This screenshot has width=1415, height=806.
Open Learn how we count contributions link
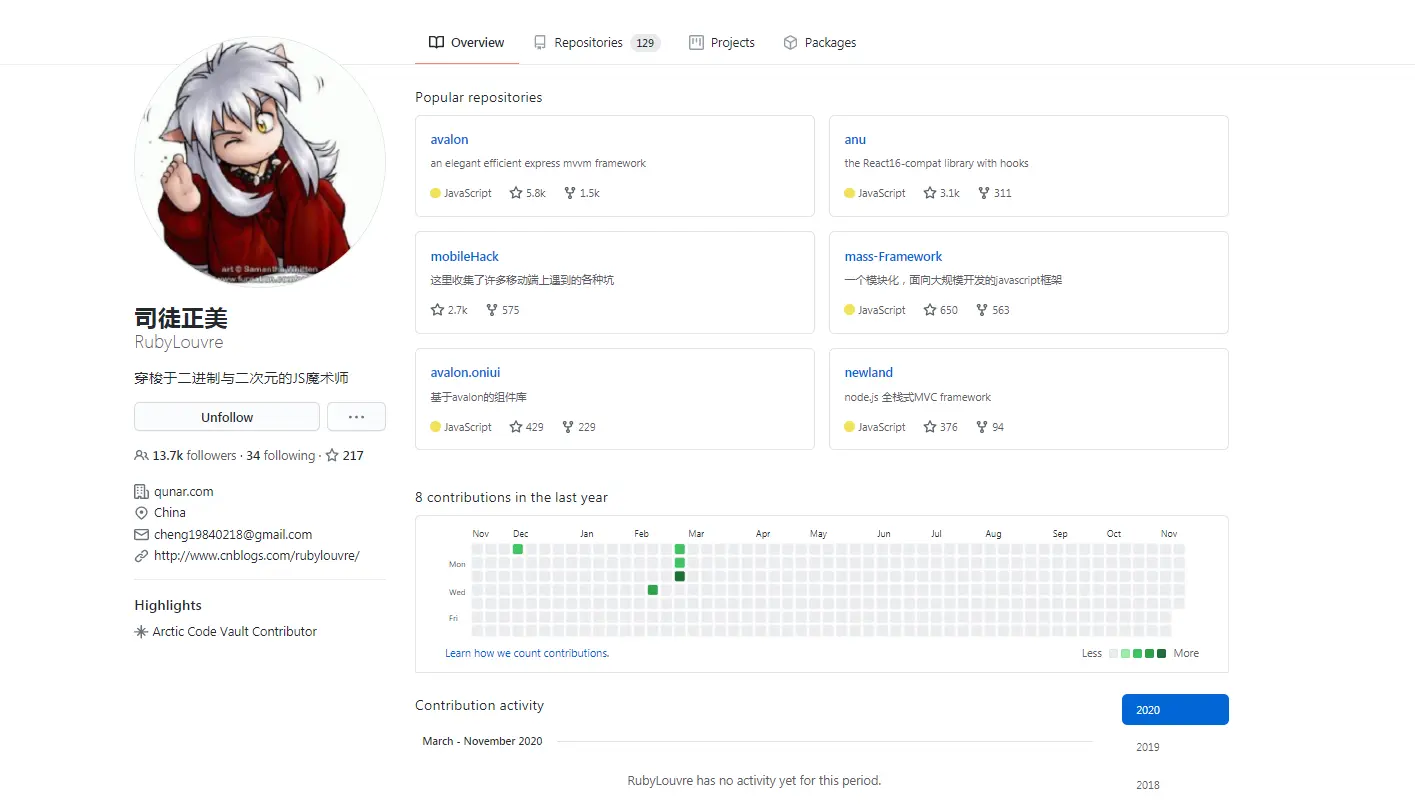coord(527,653)
